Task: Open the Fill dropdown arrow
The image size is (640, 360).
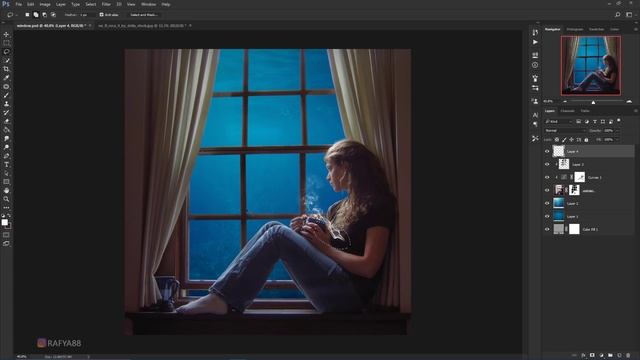Action: pyautogui.click(x=617, y=140)
